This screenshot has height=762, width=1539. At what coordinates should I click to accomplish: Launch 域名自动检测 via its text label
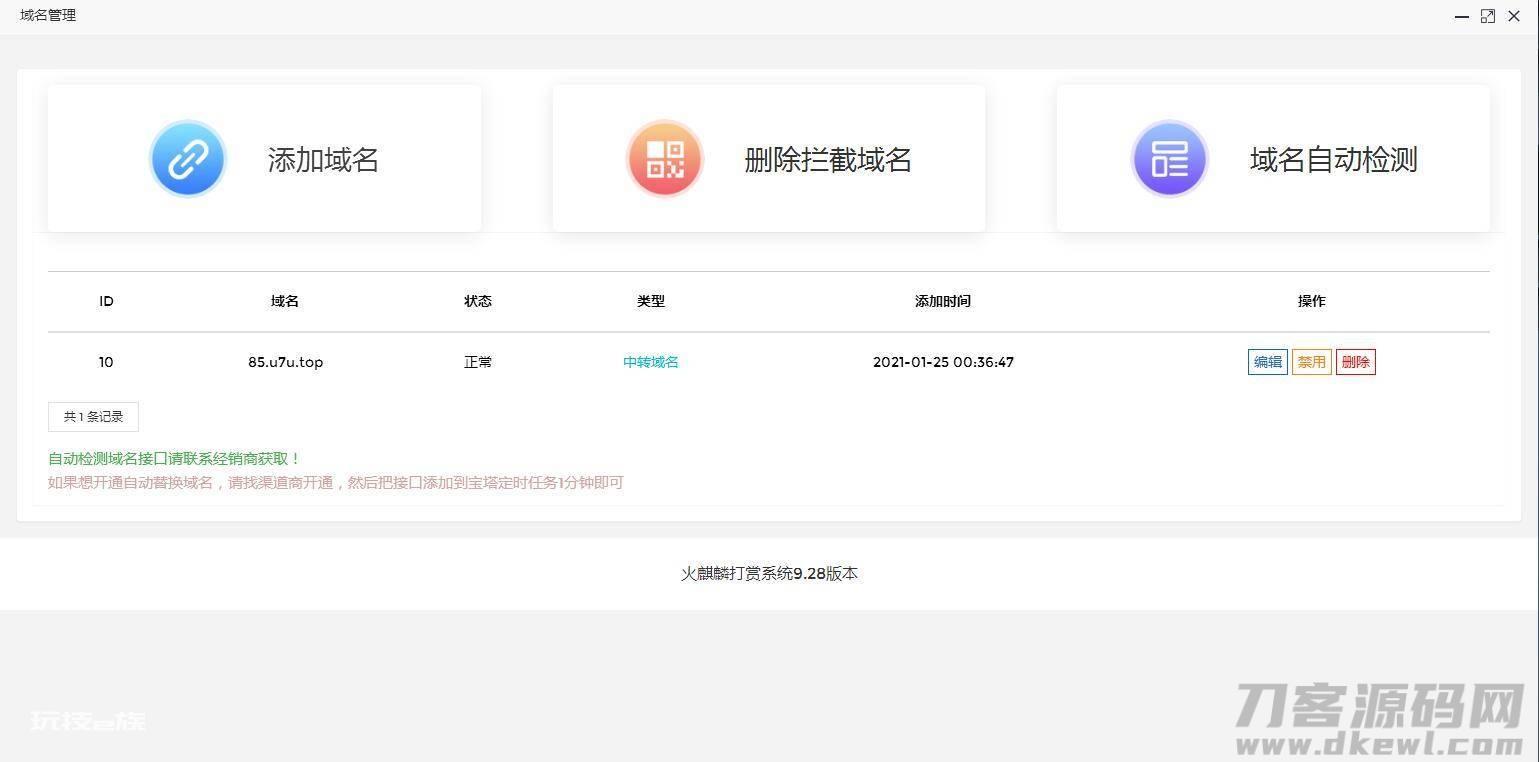(x=1333, y=160)
